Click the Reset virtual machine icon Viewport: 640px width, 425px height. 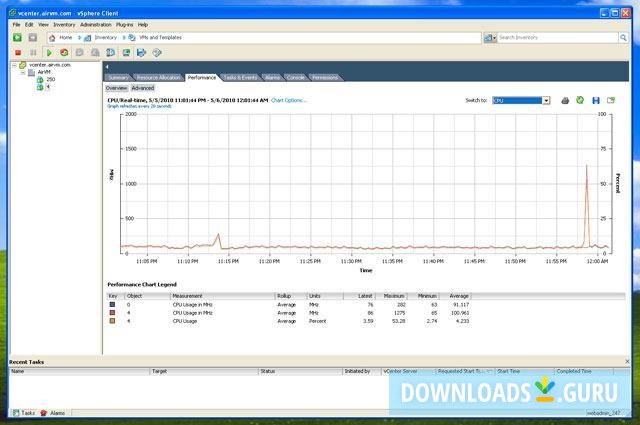(64, 53)
